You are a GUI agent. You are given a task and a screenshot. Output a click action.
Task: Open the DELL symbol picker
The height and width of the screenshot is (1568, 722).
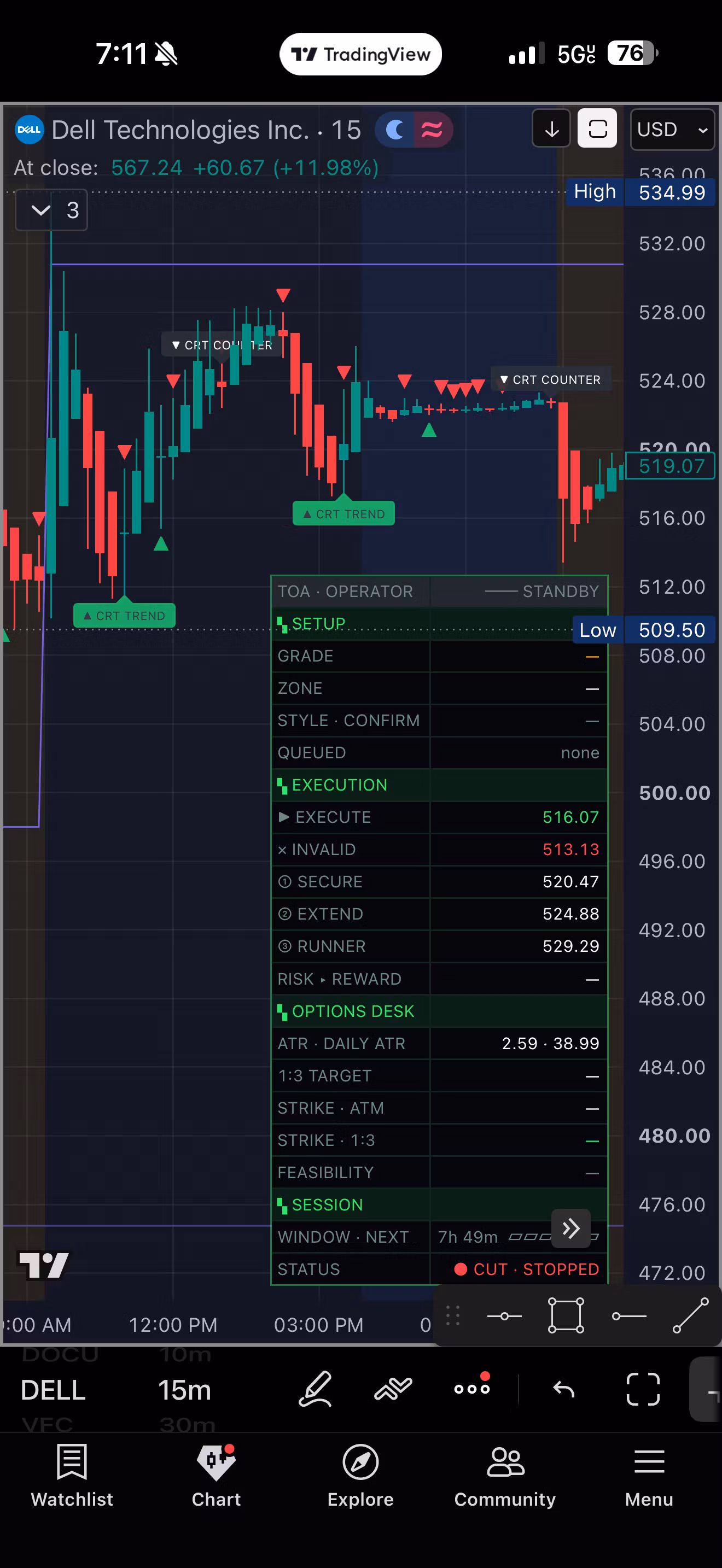pos(53,1390)
